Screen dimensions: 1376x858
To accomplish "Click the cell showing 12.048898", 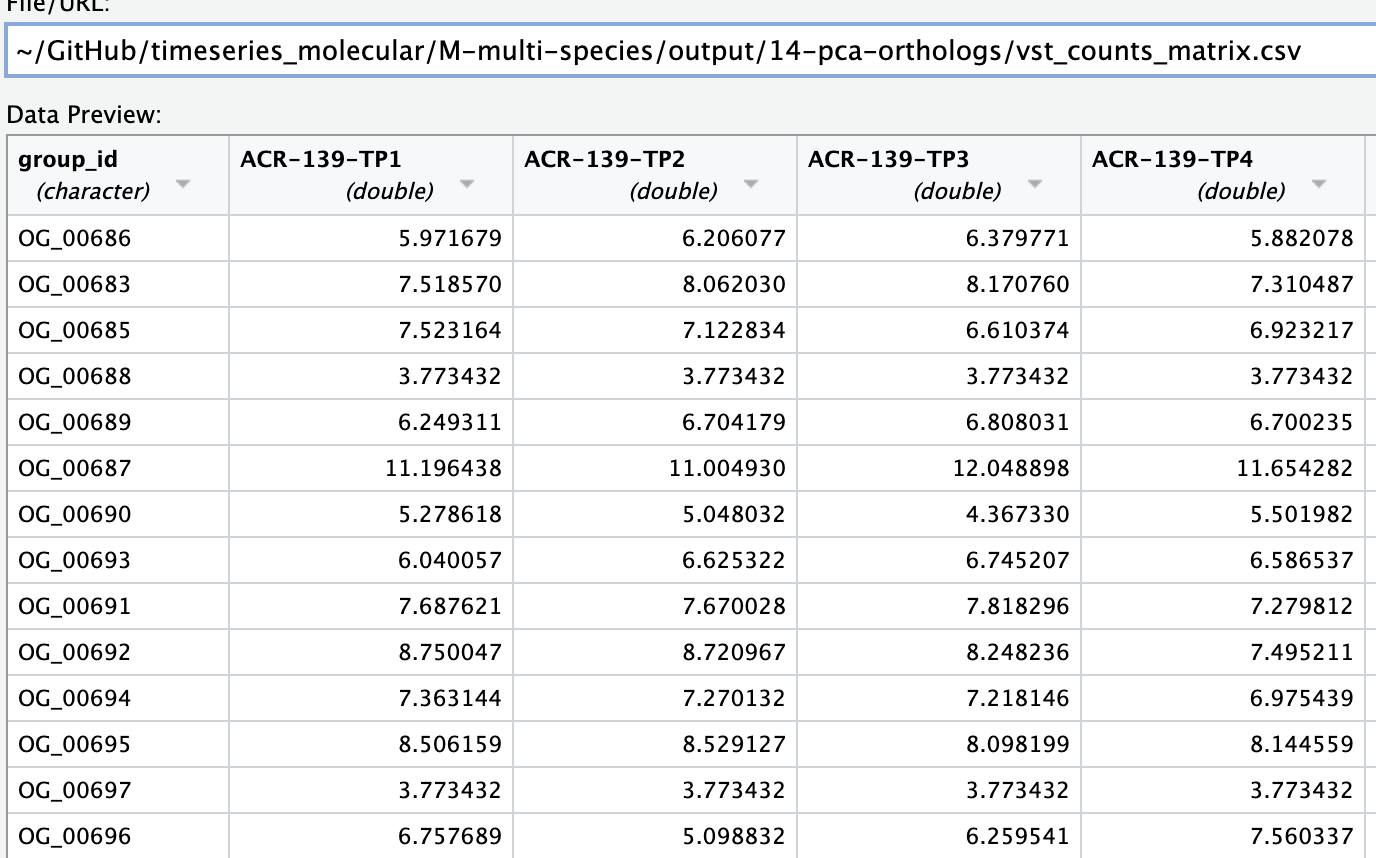I will (1011, 468).
